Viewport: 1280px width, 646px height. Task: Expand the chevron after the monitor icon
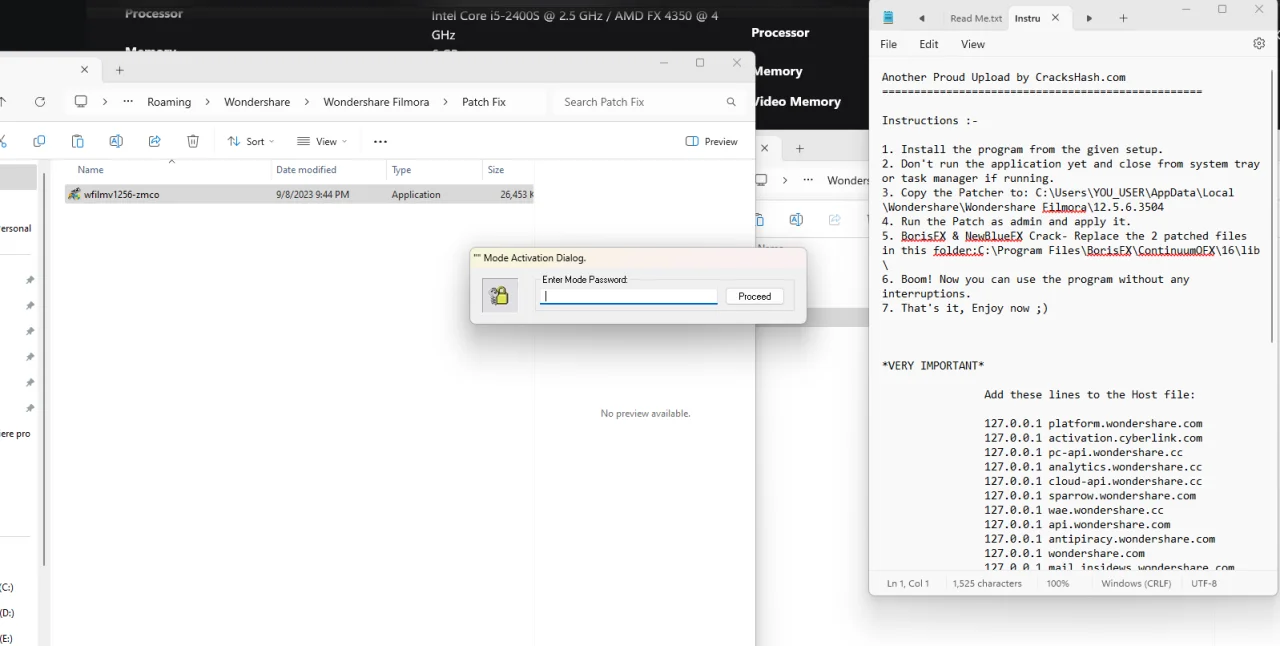point(105,102)
